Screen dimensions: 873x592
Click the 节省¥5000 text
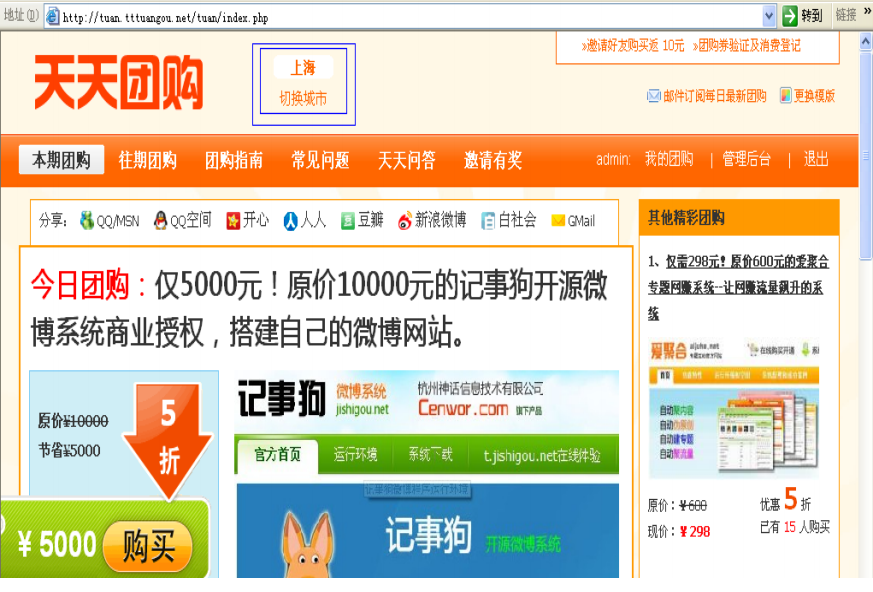click(69, 450)
